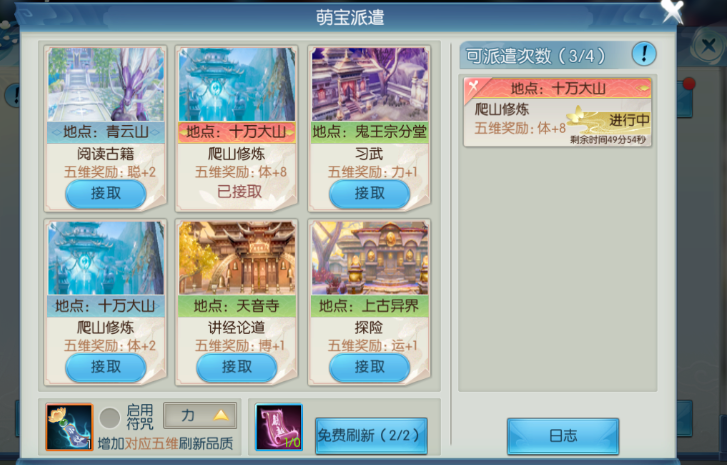727x465 pixels.
Task: Open the 日志 log button
Action: point(563,436)
